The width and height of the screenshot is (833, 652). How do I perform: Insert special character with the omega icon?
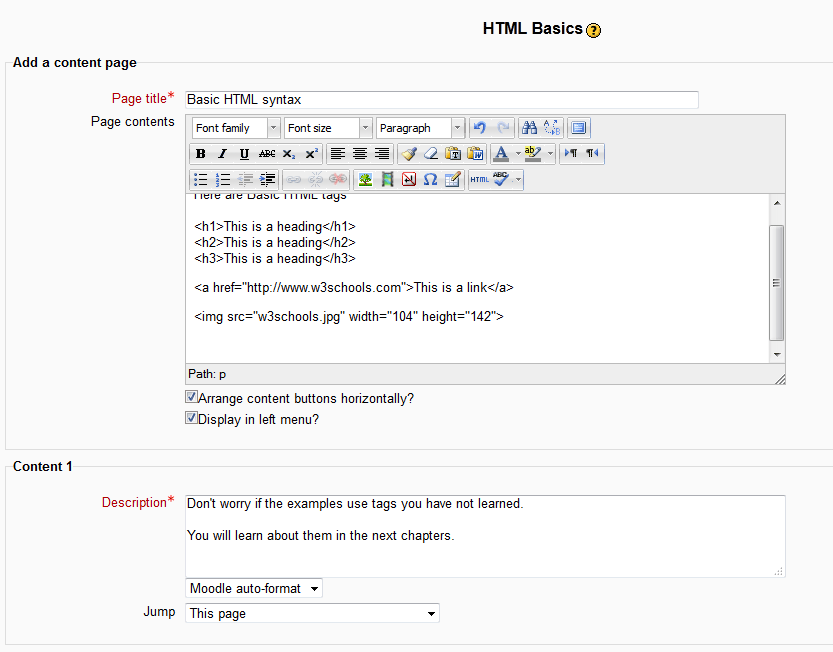[430, 180]
